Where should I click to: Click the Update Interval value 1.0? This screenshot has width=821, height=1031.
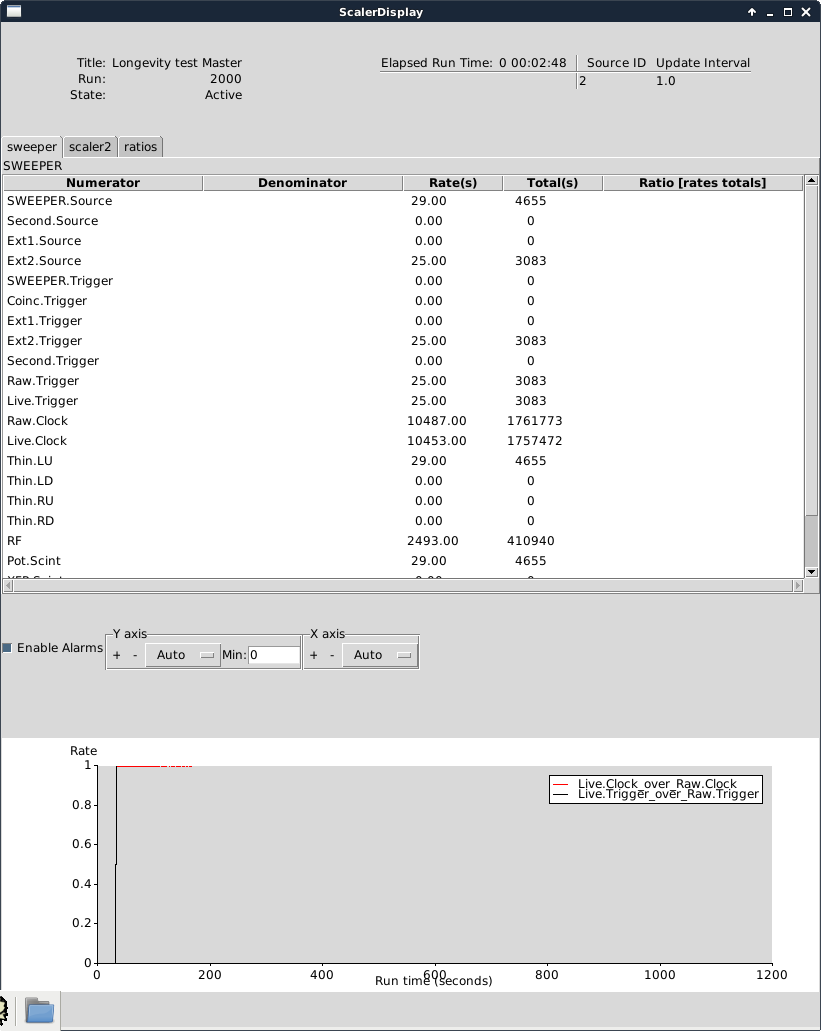coord(666,81)
